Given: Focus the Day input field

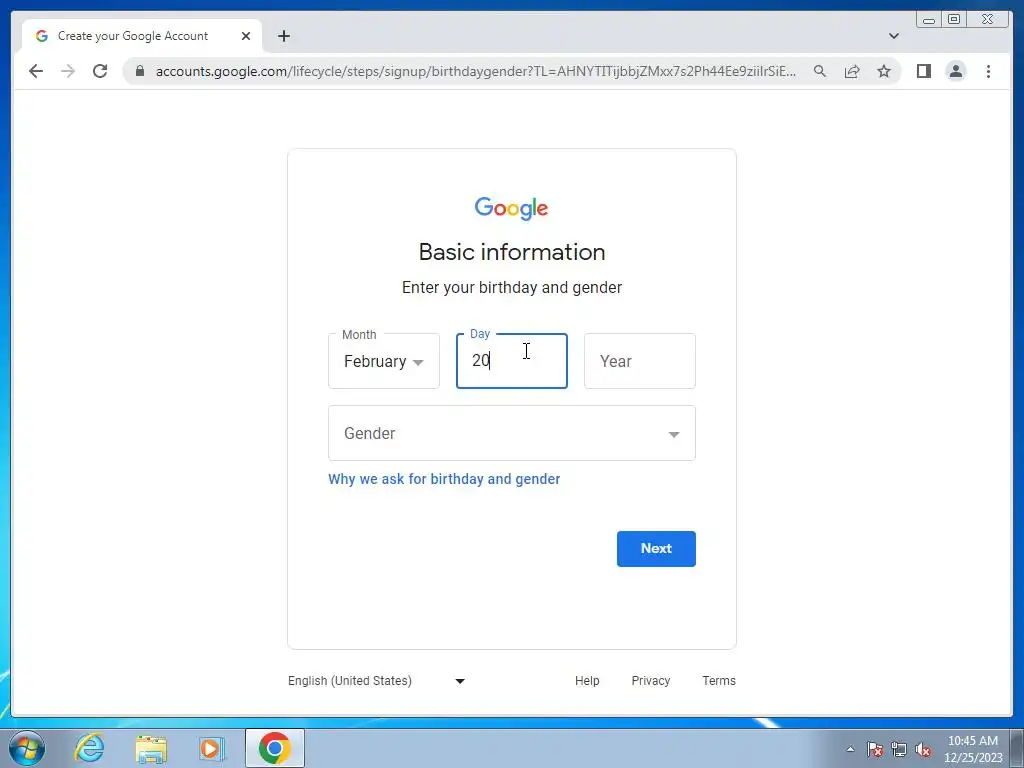Looking at the screenshot, I should tap(512, 361).
